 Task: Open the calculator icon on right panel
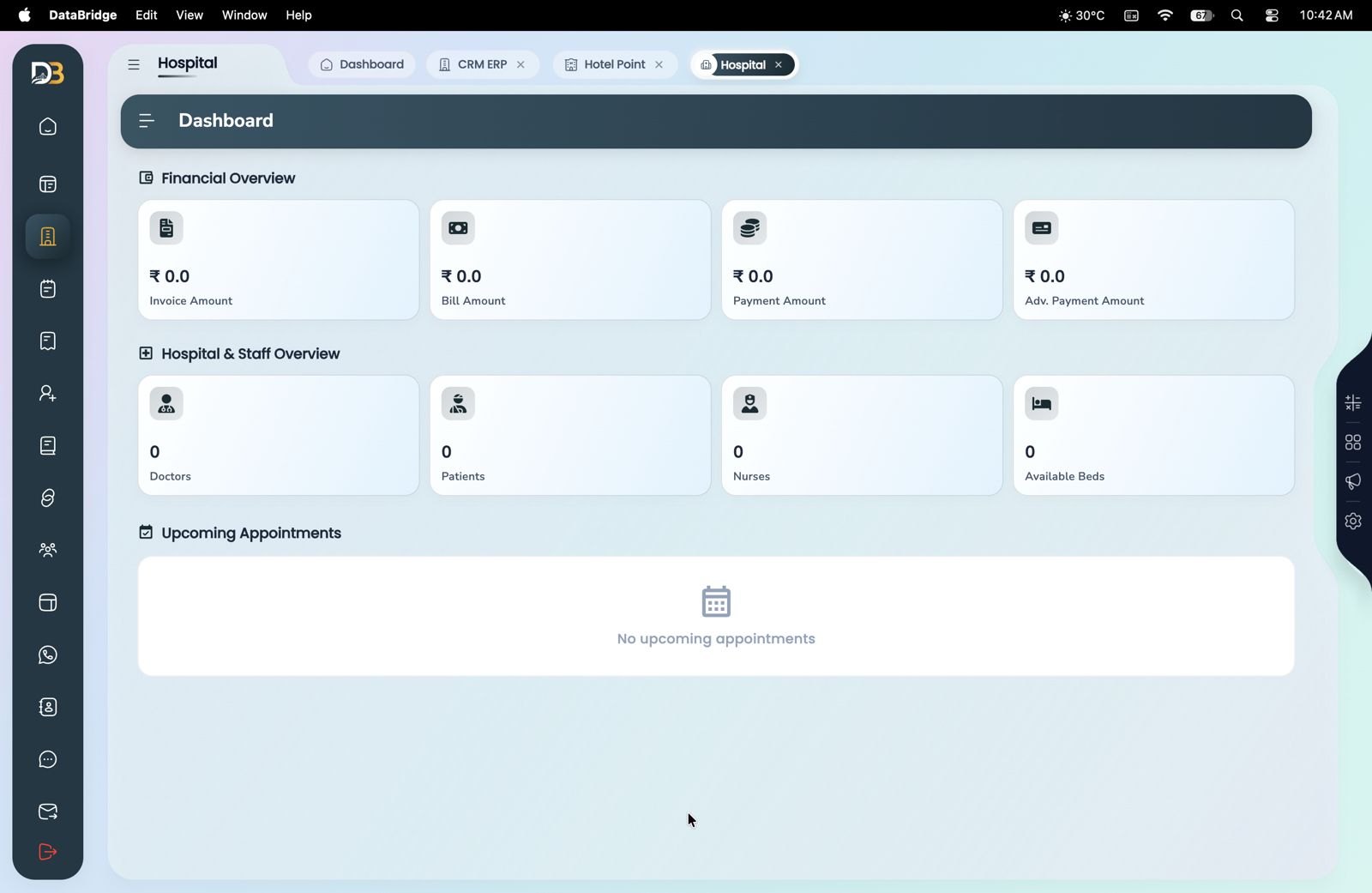pyautogui.click(x=1353, y=403)
